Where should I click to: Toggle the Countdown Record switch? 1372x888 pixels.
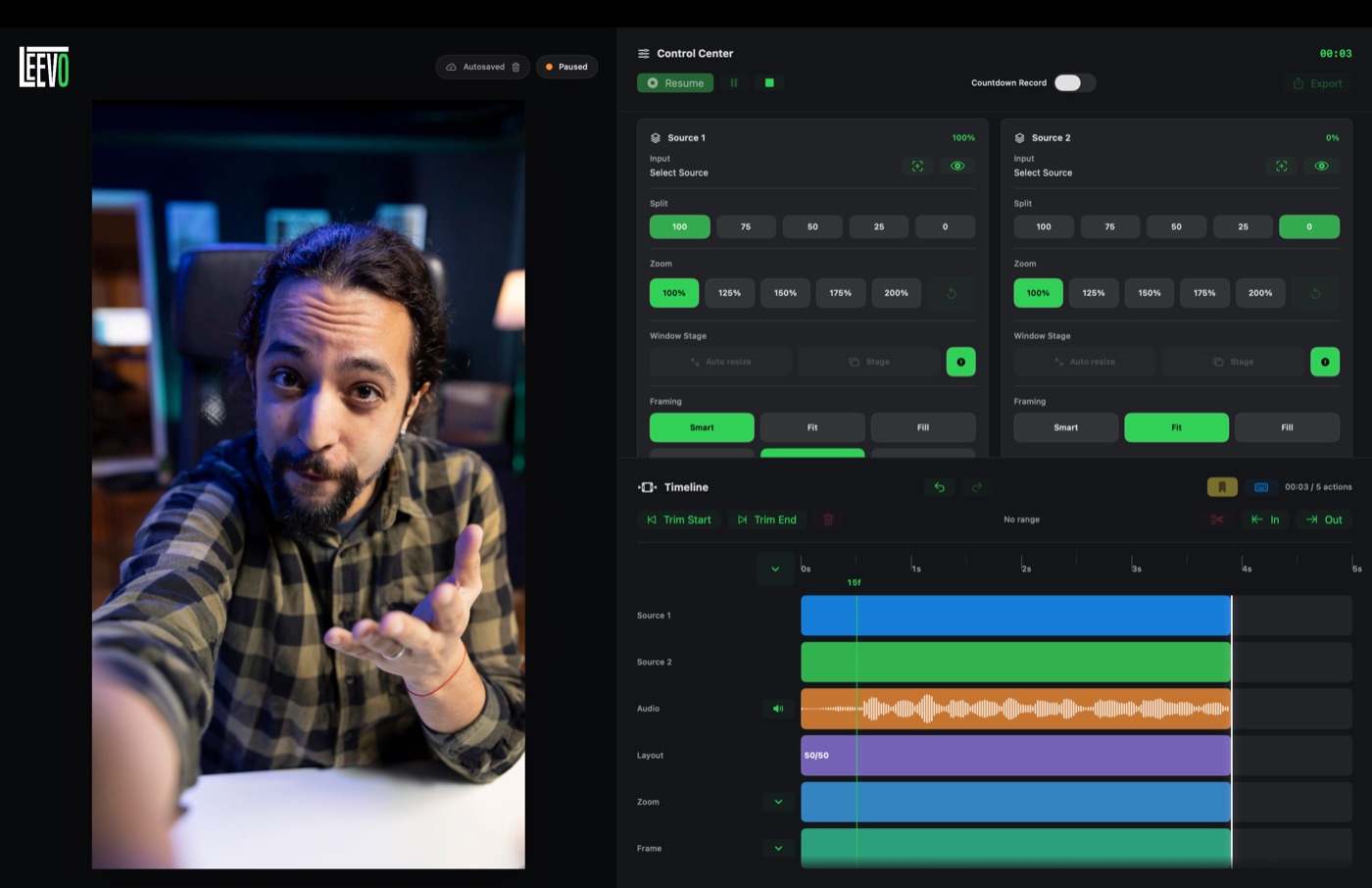point(1075,83)
